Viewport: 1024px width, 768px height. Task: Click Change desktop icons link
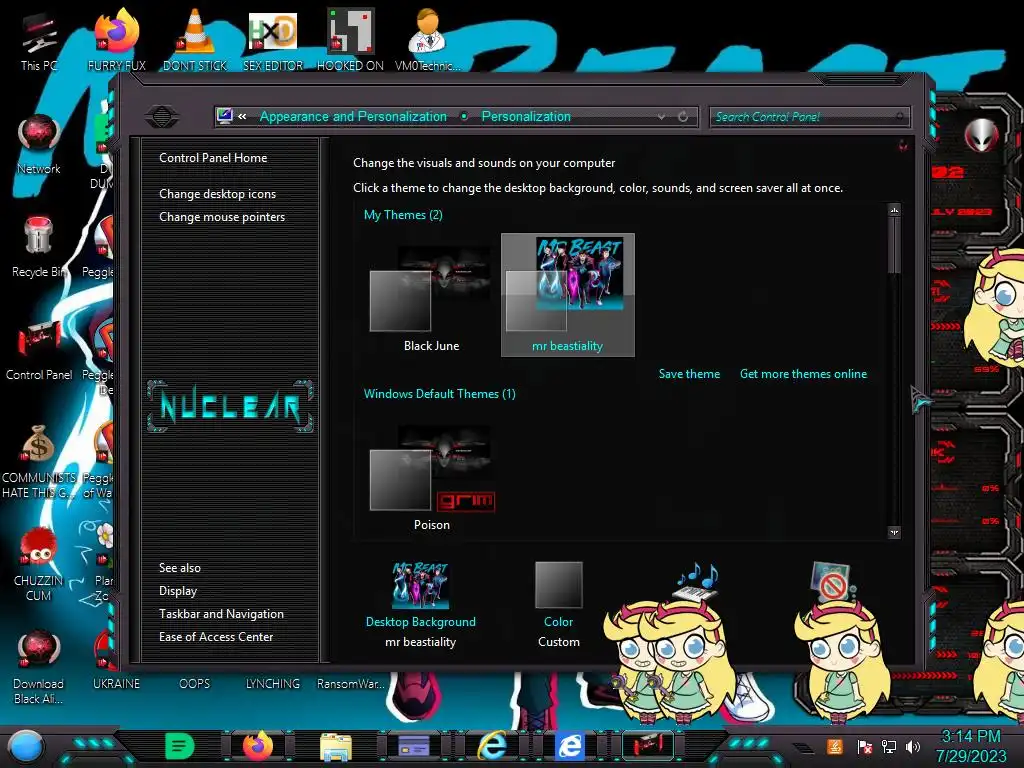click(x=217, y=194)
